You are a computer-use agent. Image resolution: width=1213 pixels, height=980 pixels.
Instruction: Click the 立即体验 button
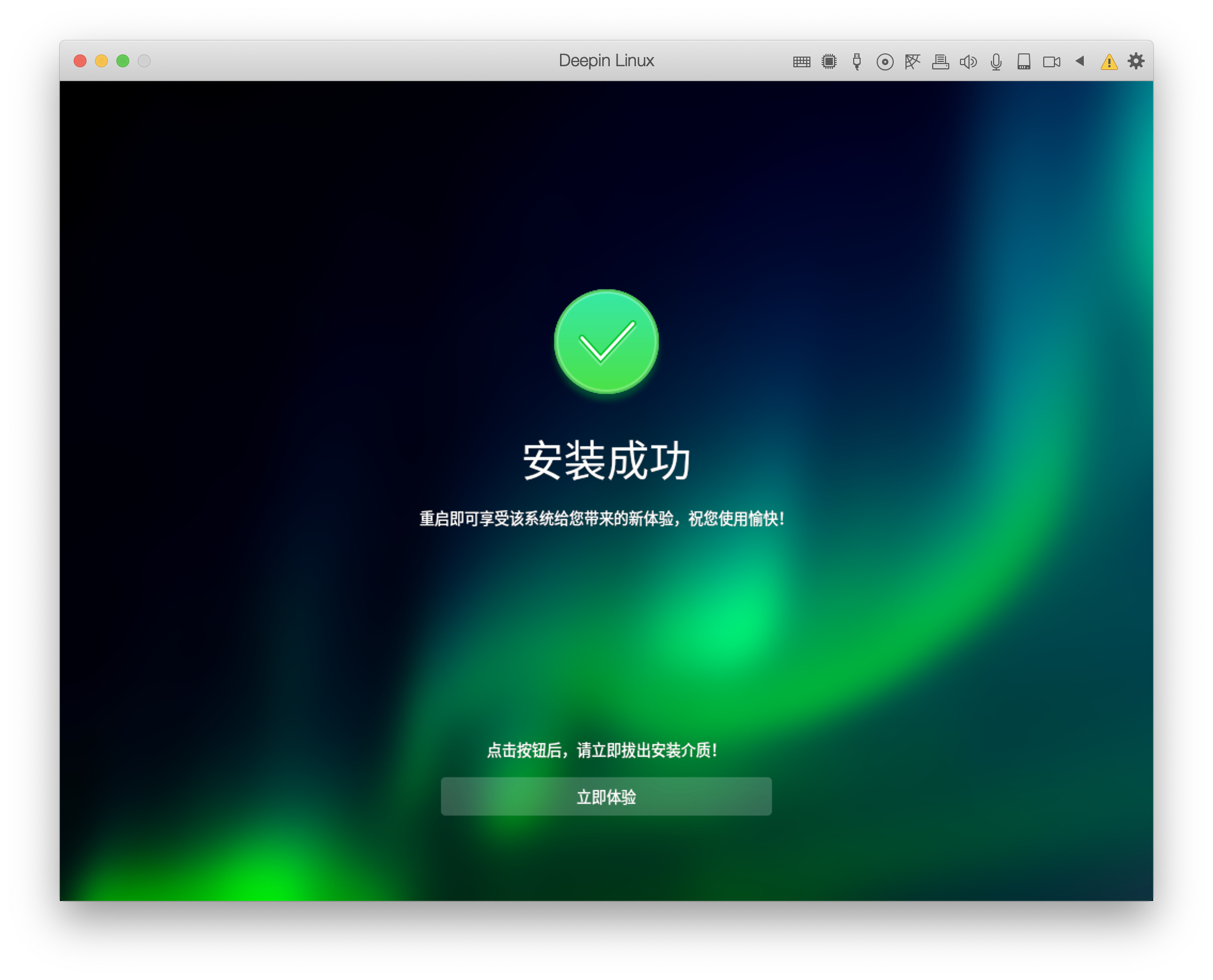(606, 796)
